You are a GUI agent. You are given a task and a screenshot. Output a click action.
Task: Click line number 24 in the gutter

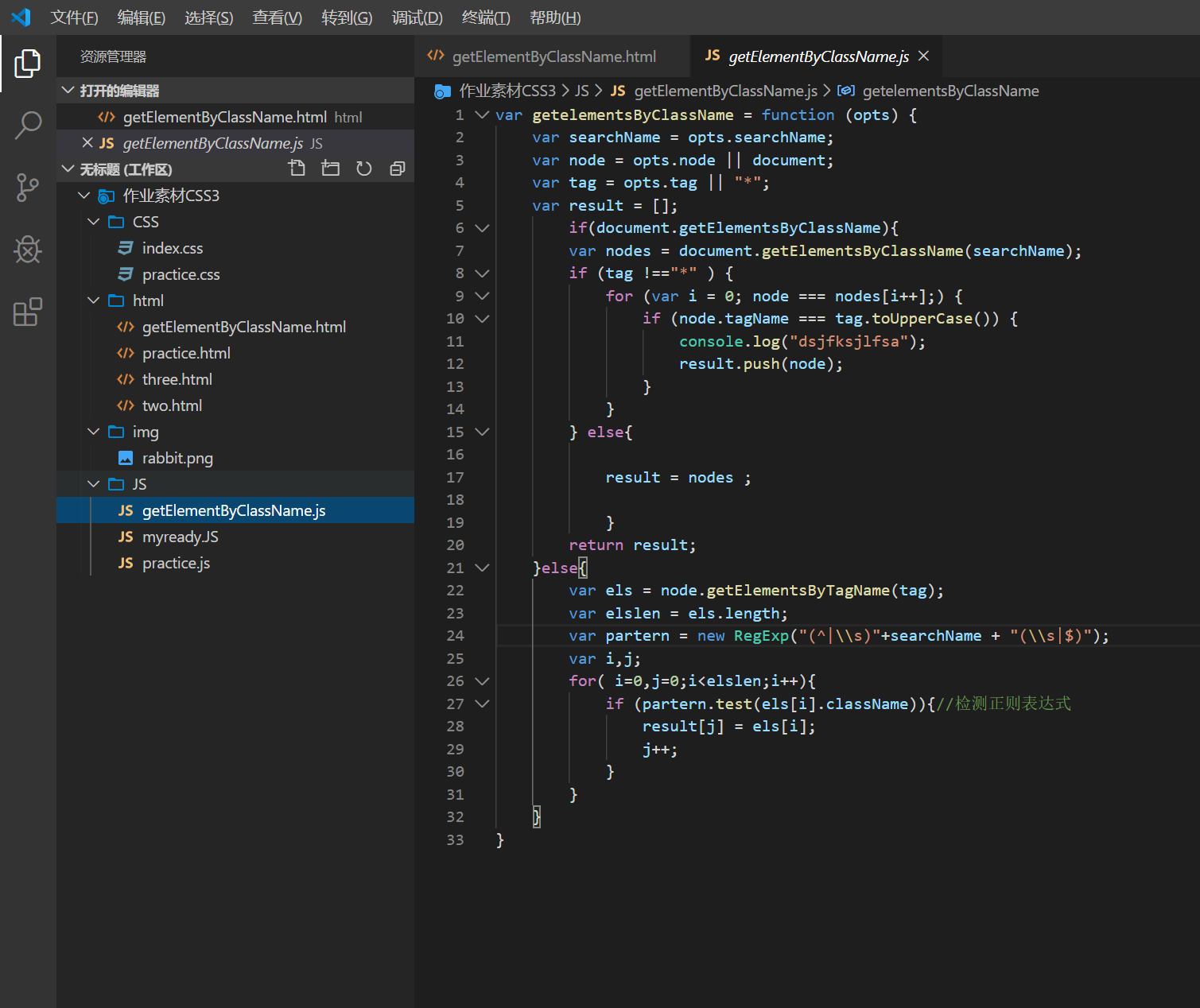(455, 636)
